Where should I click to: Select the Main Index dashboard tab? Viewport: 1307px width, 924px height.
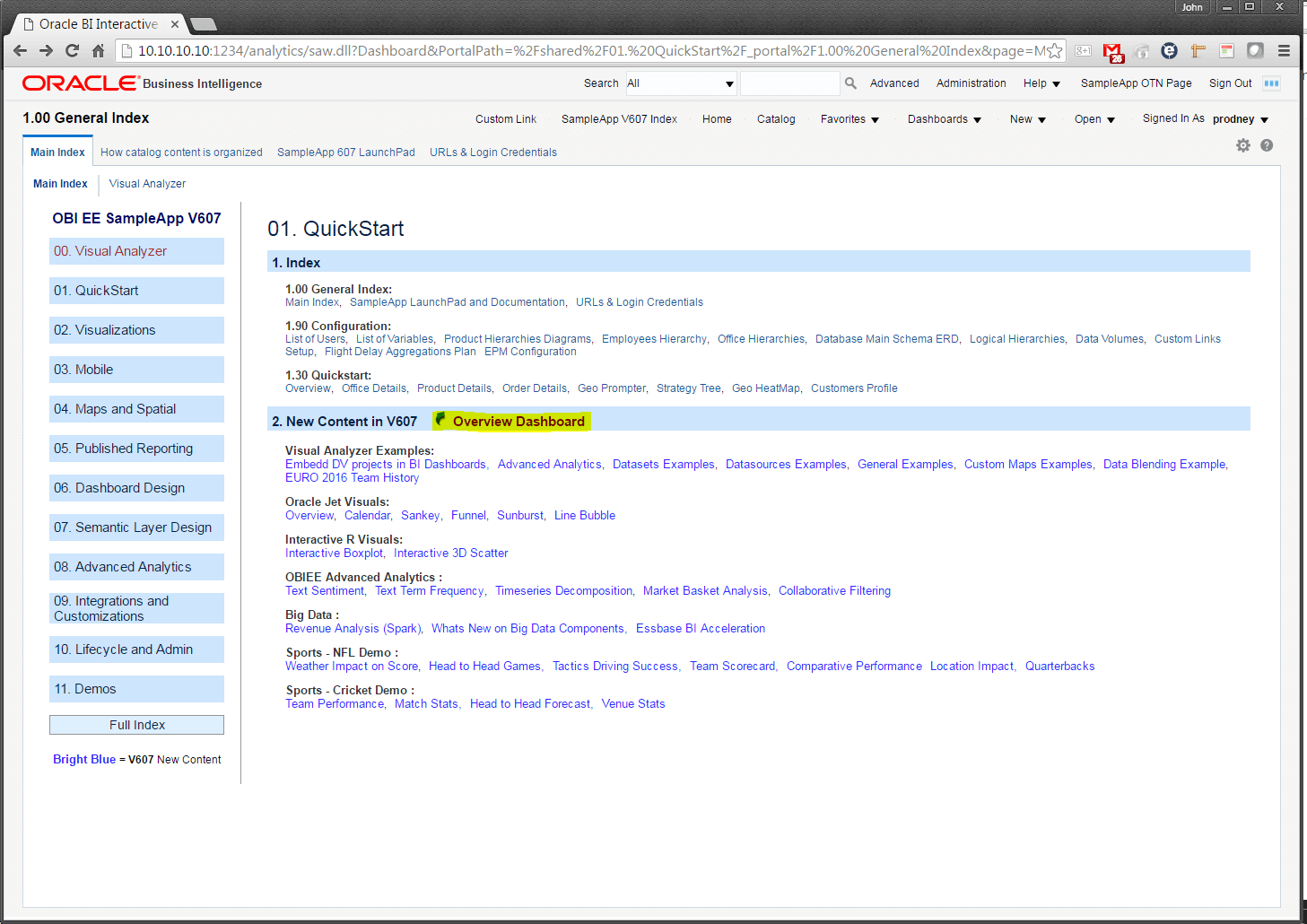[x=57, y=153]
